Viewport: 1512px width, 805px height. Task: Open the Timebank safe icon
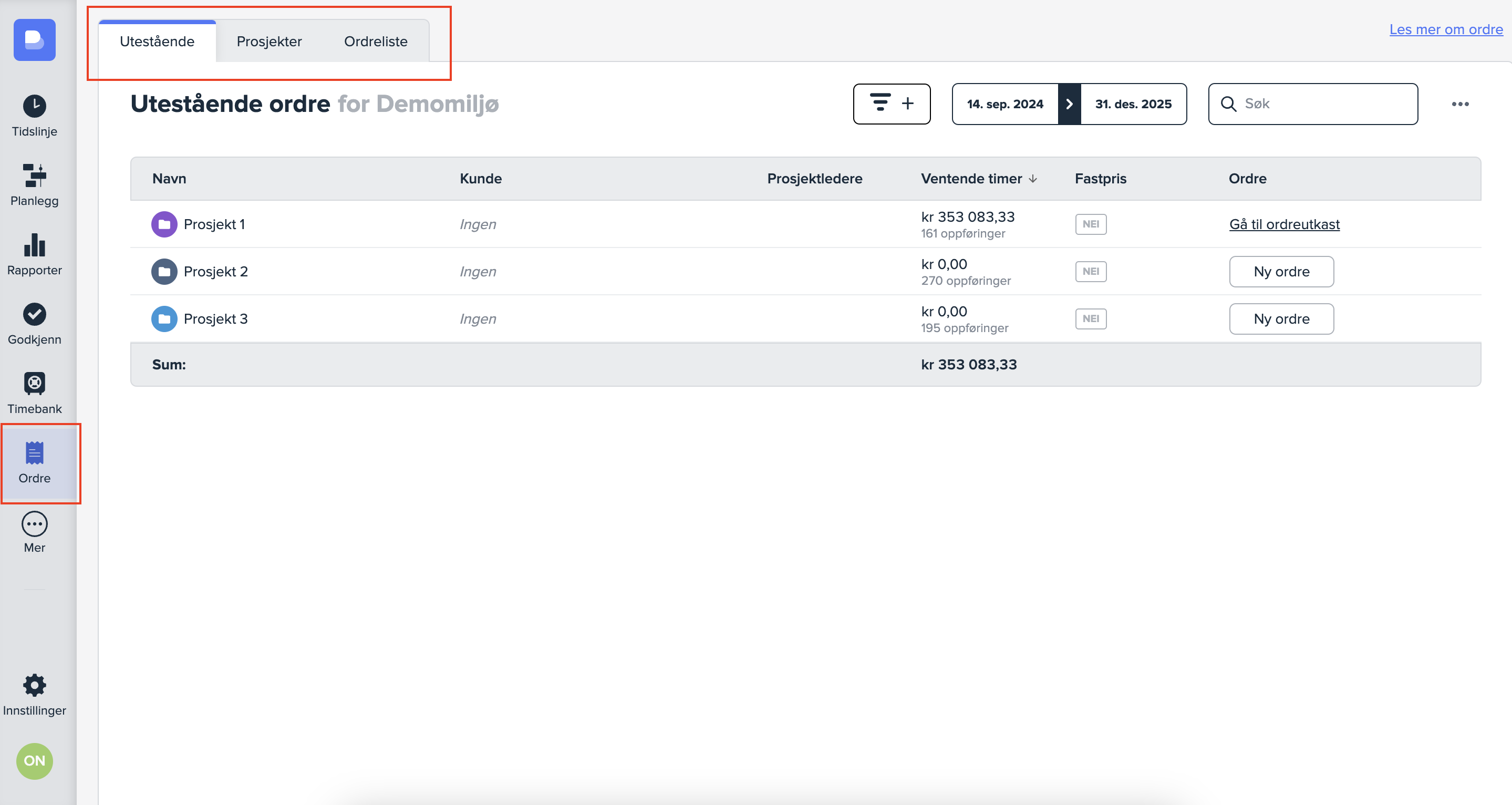[35, 384]
